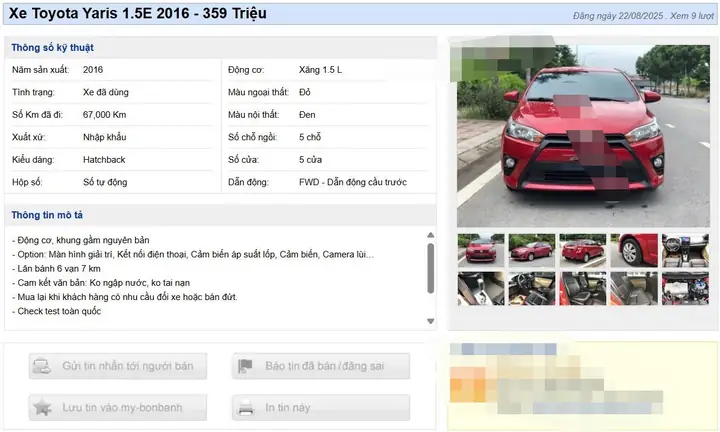Select second thumbnail showing car side angle
720x432 pixels.
pyautogui.click(x=532, y=250)
